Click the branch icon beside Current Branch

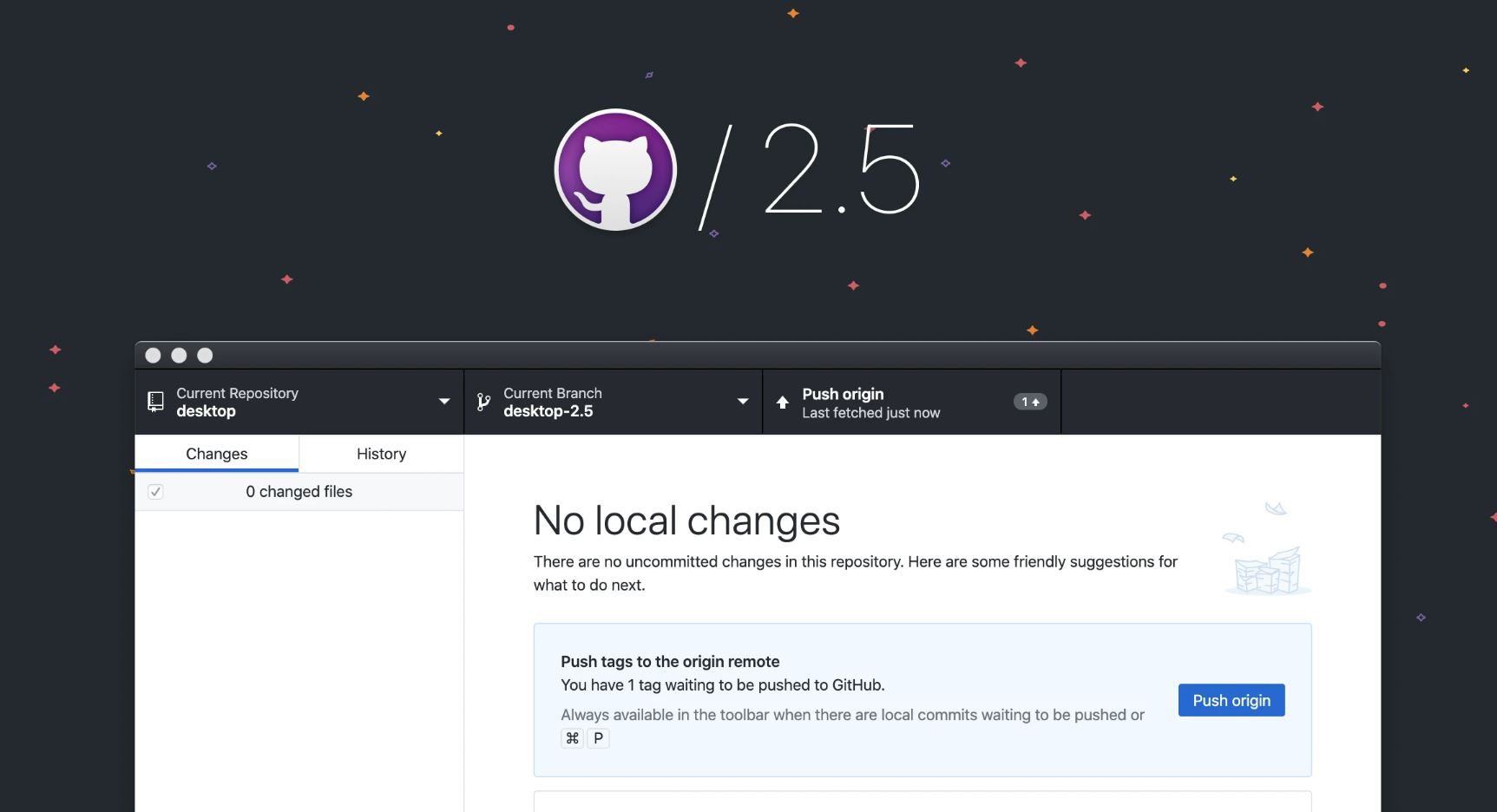[483, 402]
